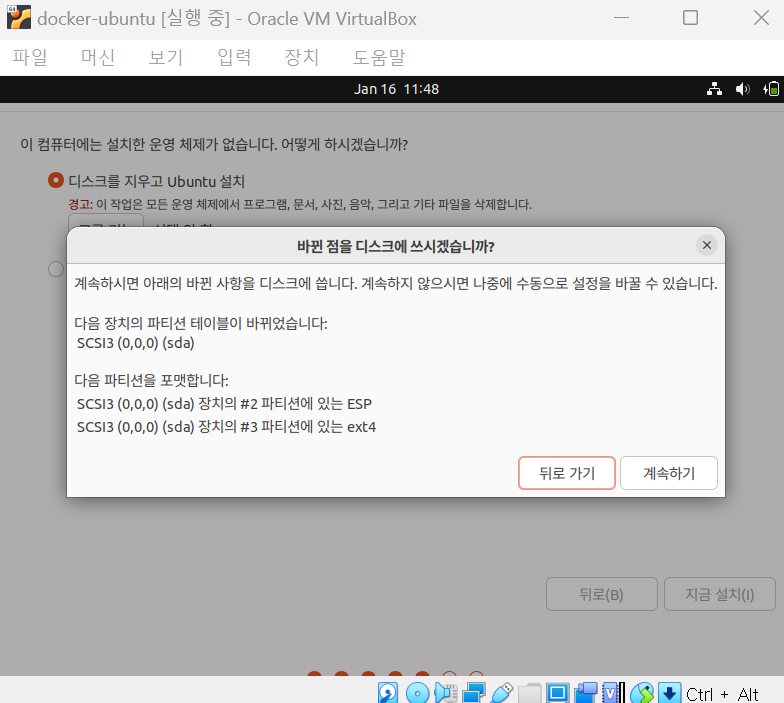Click the Ubuntu network indicator icon
This screenshot has width=784, height=703.
(714, 90)
